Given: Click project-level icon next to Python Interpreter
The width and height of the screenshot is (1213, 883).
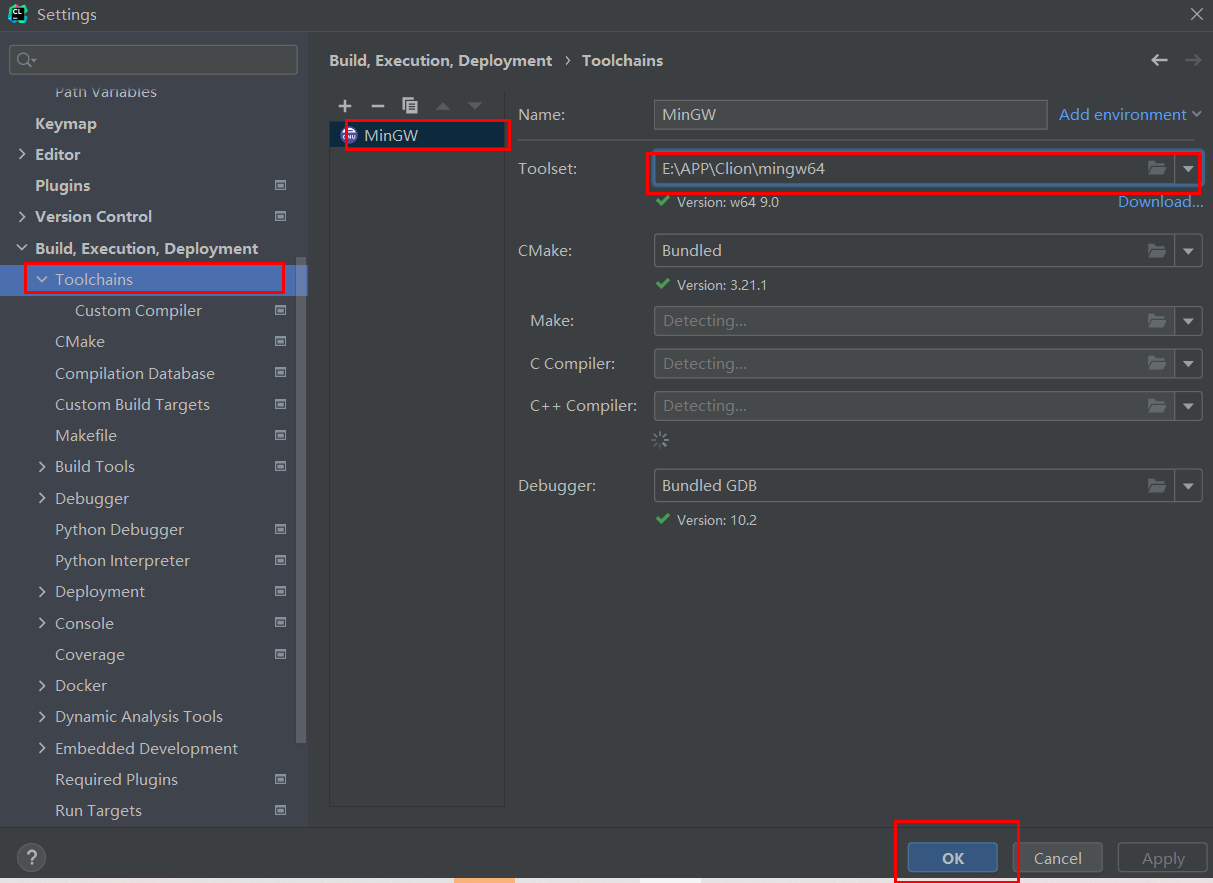Looking at the screenshot, I should 281,560.
